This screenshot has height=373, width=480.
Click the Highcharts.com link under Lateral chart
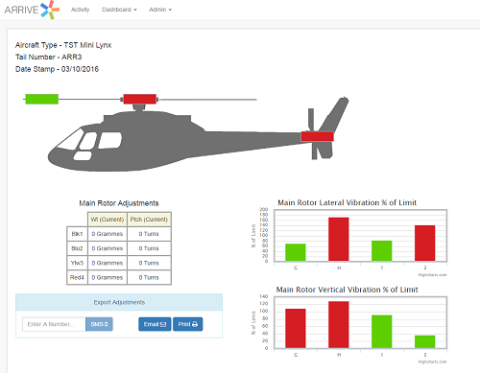coord(432,275)
